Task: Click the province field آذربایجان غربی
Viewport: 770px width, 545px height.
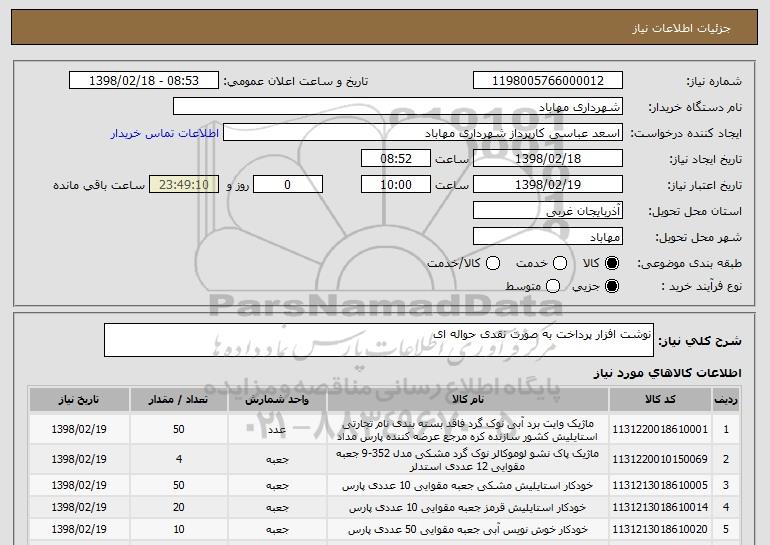Action: click(x=548, y=211)
